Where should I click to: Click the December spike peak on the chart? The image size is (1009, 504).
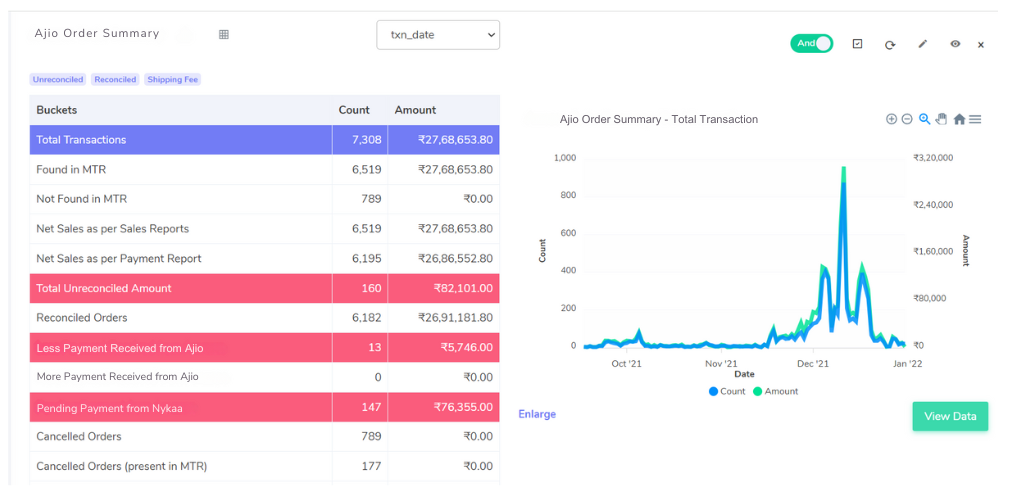tap(843, 169)
